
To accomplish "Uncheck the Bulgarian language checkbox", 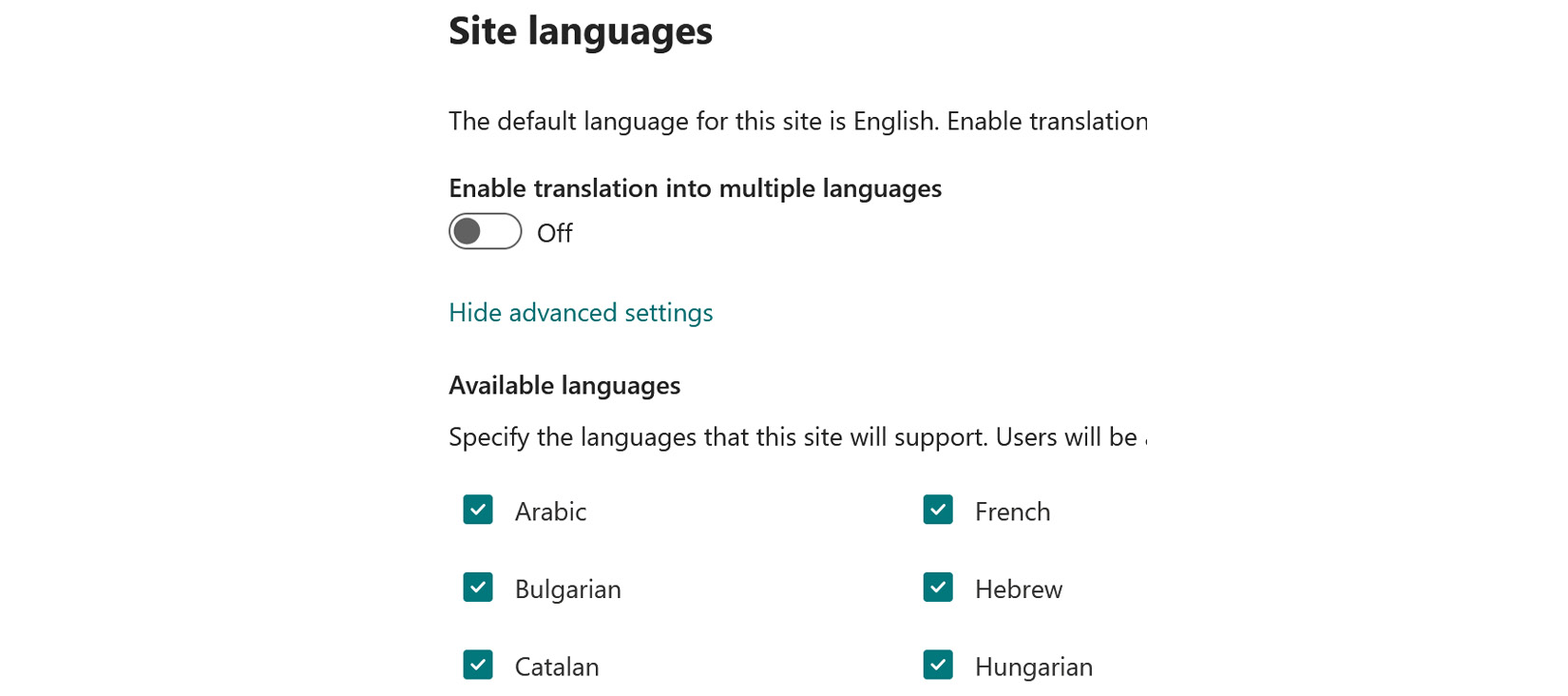I will click(x=478, y=589).
